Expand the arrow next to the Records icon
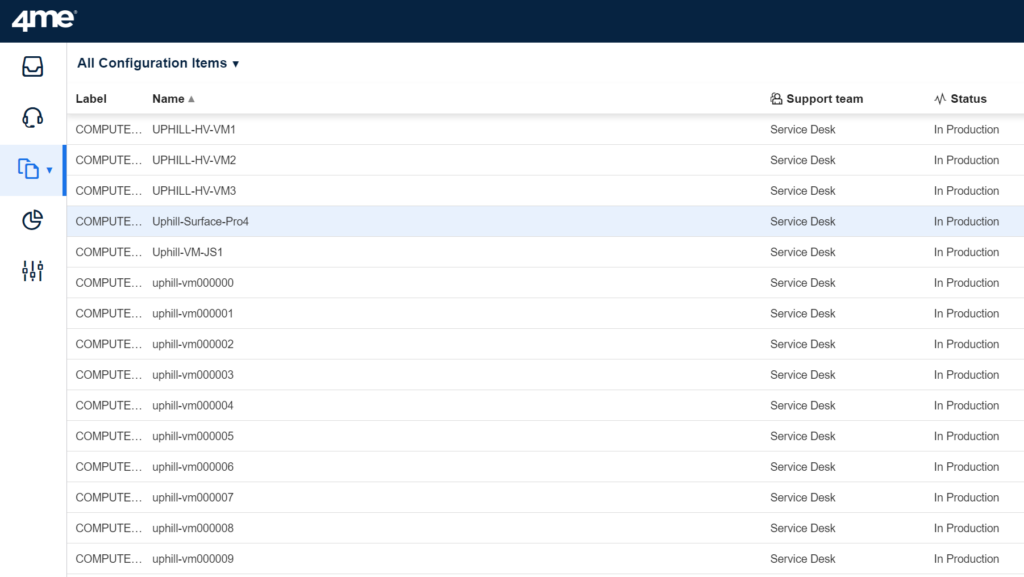The height and width of the screenshot is (577, 1024). [x=48, y=172]
